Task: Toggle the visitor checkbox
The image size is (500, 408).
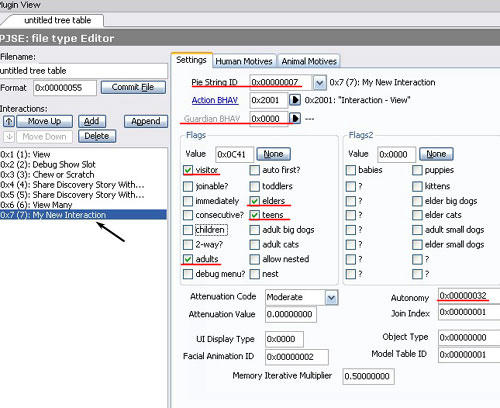Action: (188, 170)
